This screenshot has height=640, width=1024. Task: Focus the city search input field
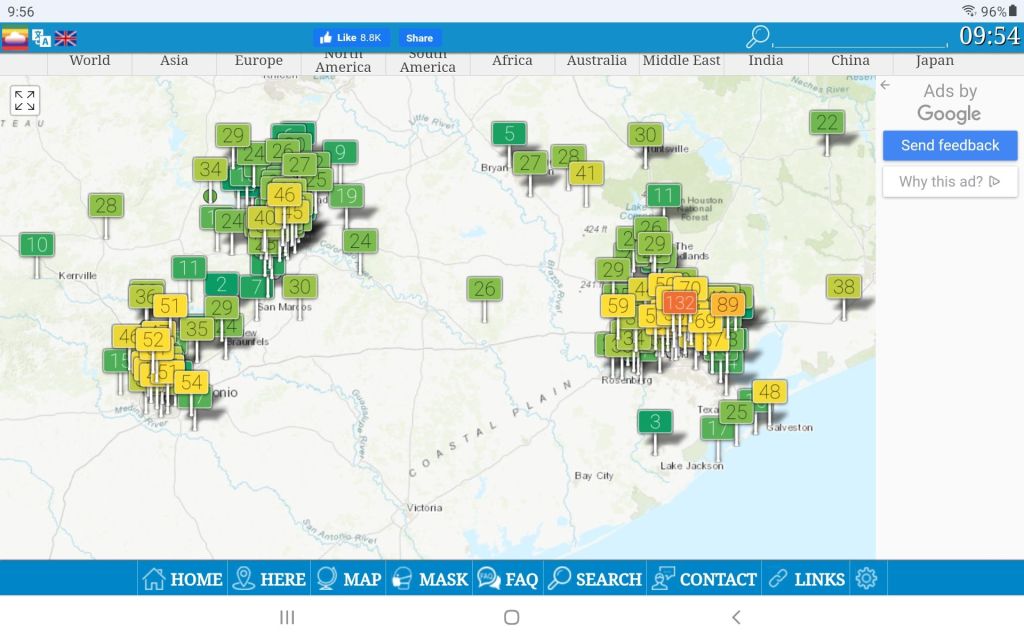click(860, 38)
